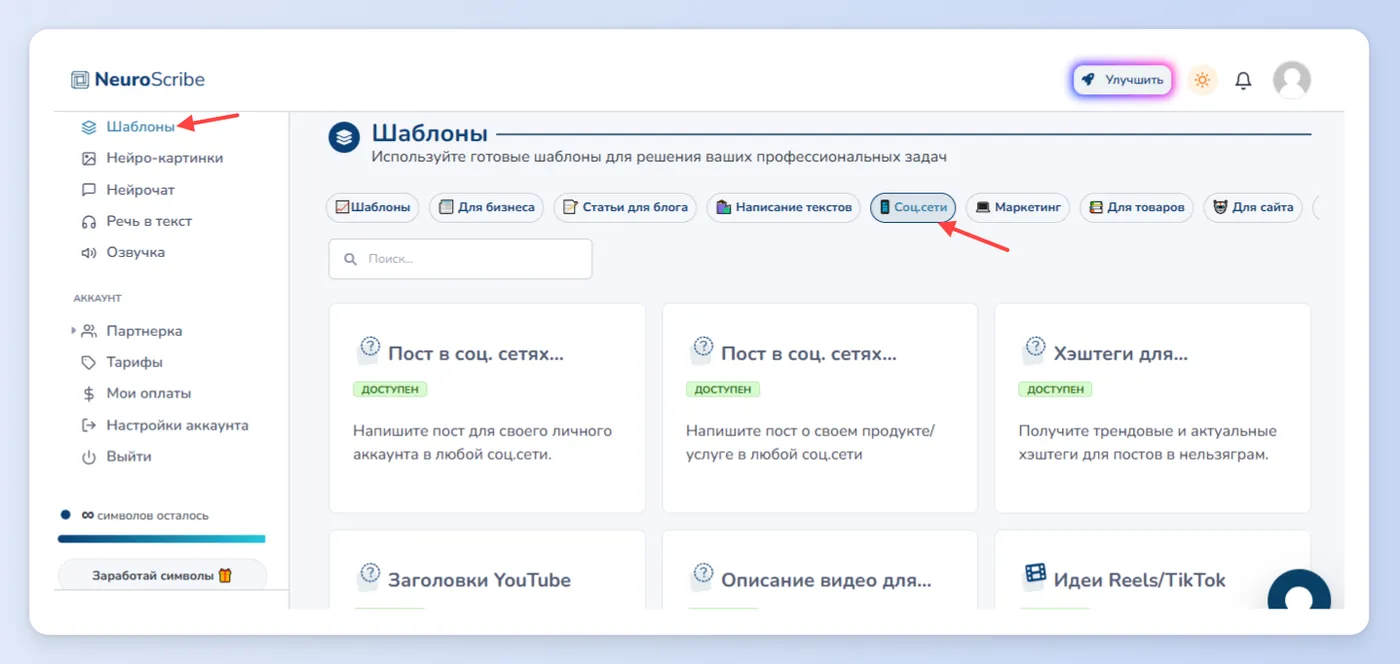Click the Нейро-картинки image icon
Image resolution: width=1400 pixels, height=664 pixels.
[89, 158]
